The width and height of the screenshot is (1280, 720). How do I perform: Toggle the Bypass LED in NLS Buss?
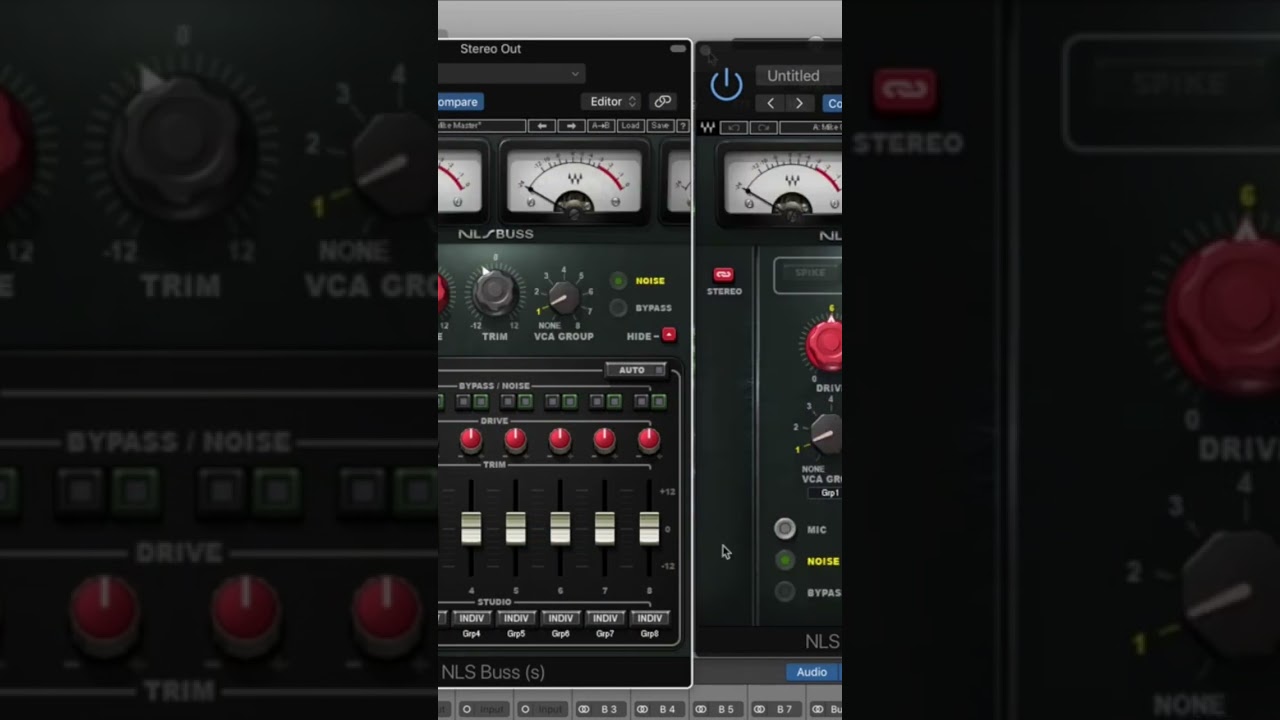point(619,308)
